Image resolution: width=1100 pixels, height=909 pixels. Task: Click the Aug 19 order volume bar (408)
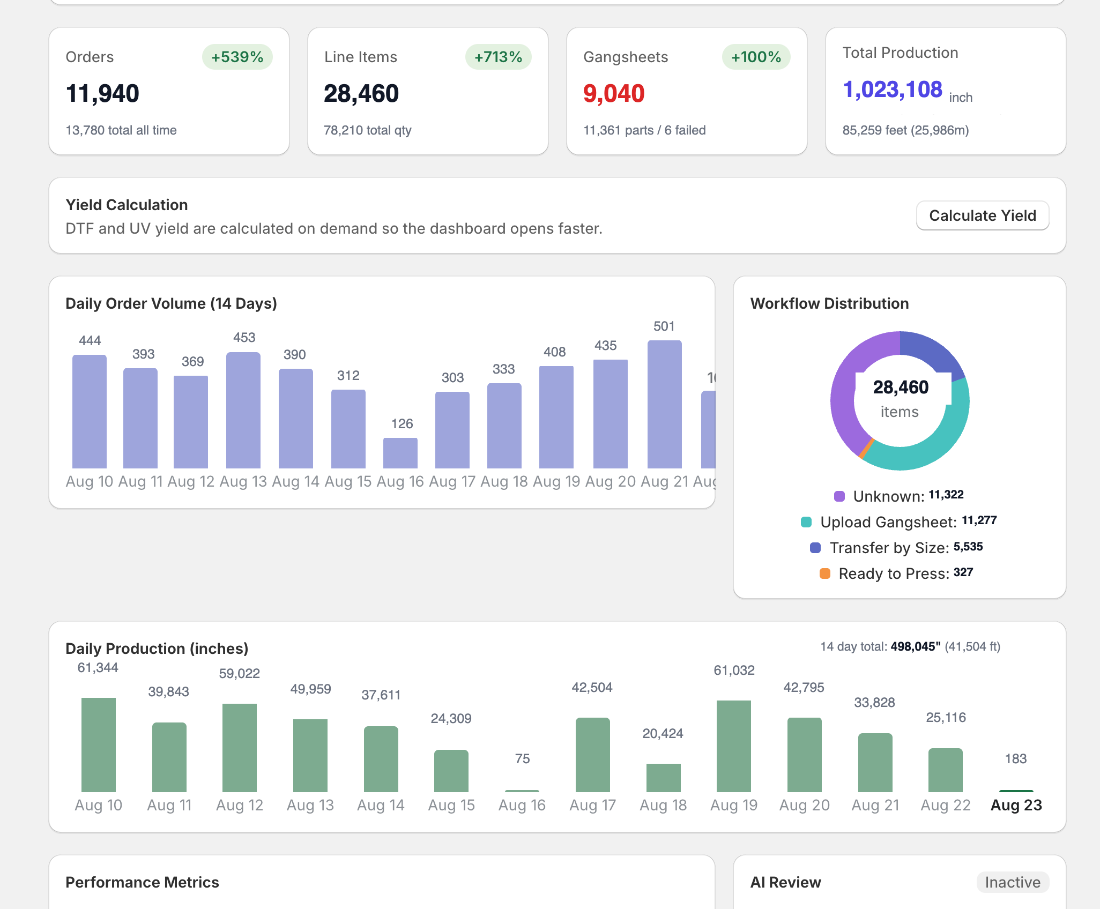pyautogui.click(x=556, y=417)
